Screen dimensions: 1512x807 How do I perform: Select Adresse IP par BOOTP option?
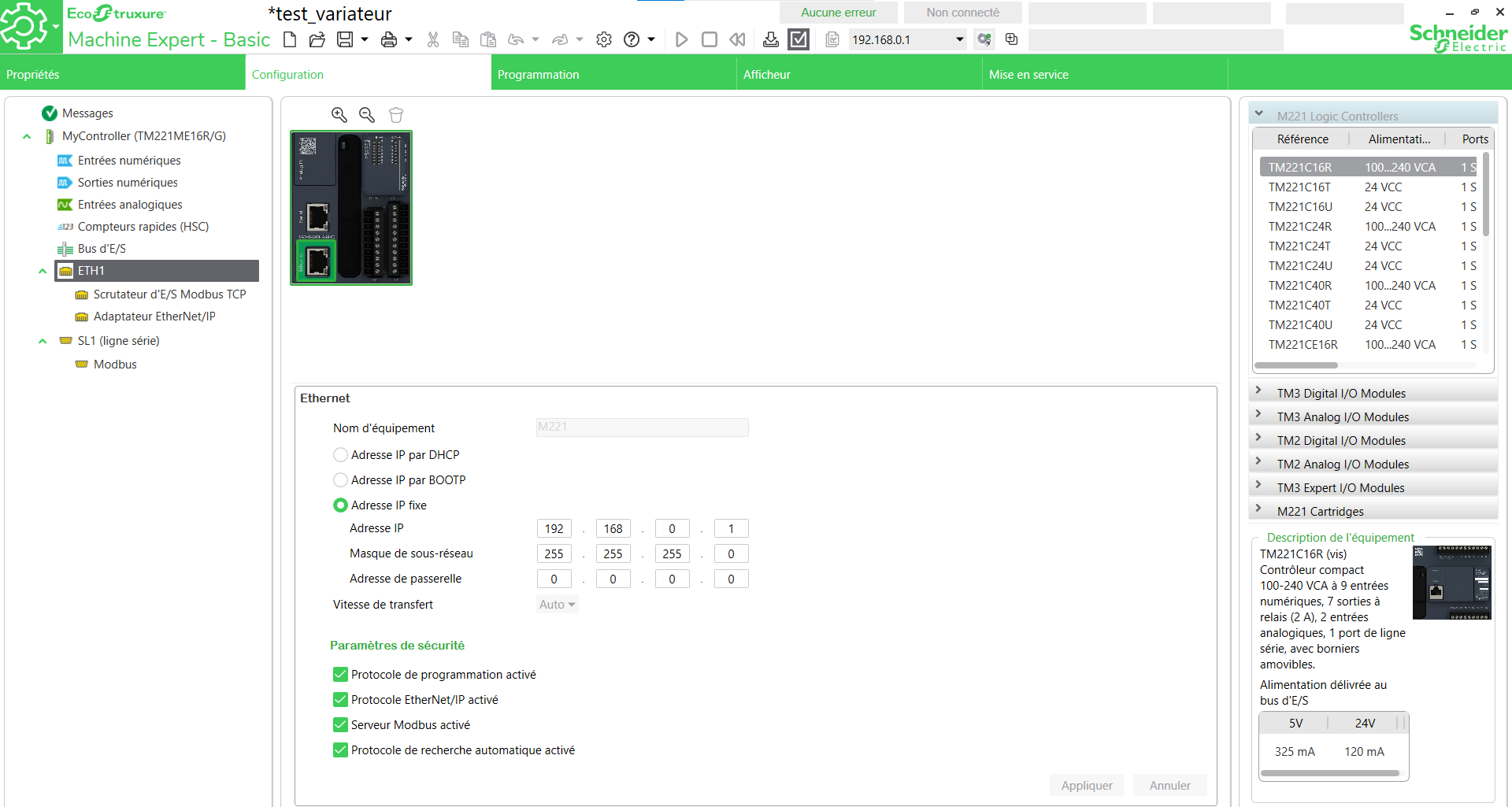tap(341, 480)
